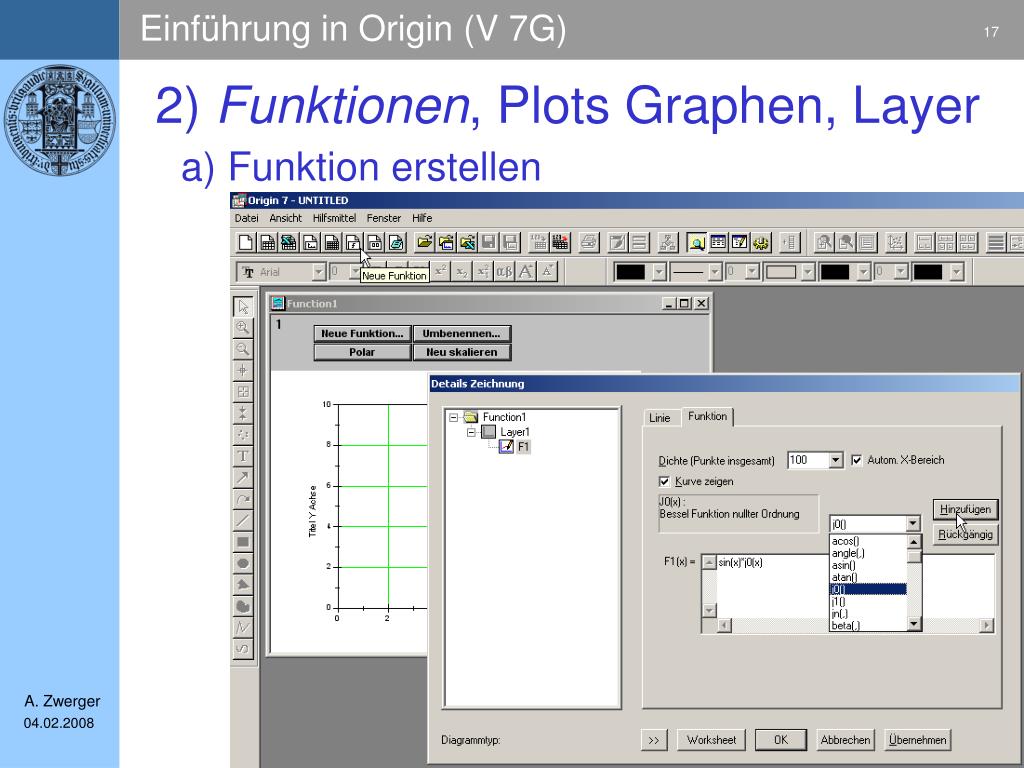Open the line style dropdown arrow

coord(715,272)
